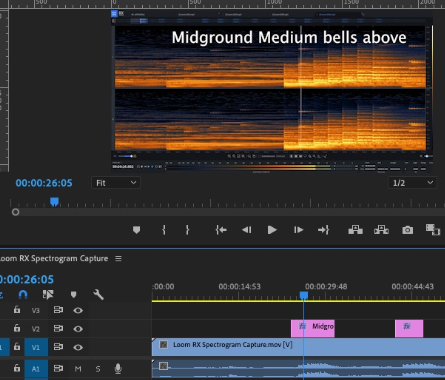The width and height of the screenshot is (445, 380).
Task: Select Loom RX Spectrogram Capture.mov video clip
Action: click(x=298, y=347)
